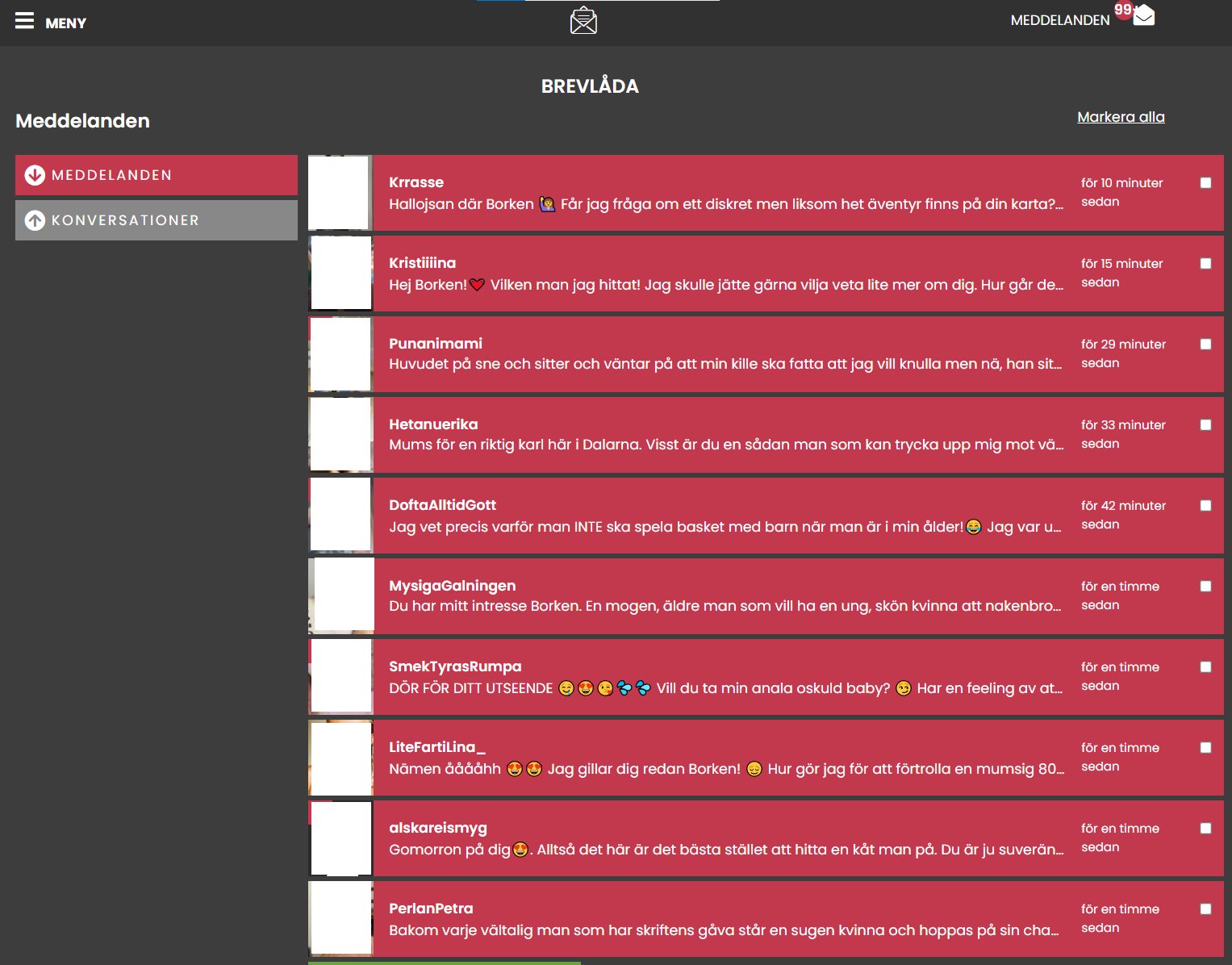Click the sender name LiteFartiLina_
Image resolution: width=1232 pixels, height=965 pixels.
(437, 747)
